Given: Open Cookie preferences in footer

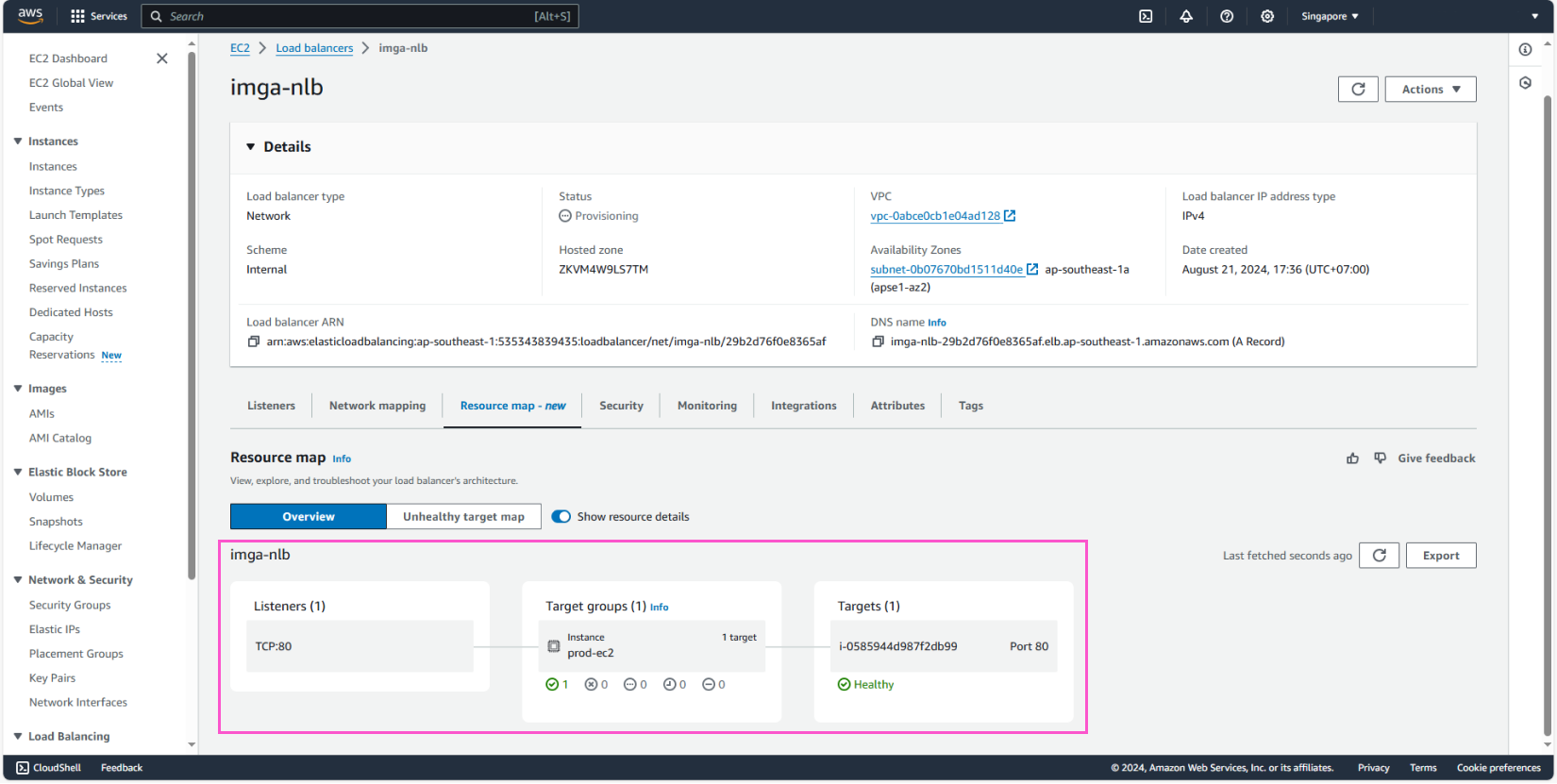Looking at the screenshot, I should point(1498,768).
